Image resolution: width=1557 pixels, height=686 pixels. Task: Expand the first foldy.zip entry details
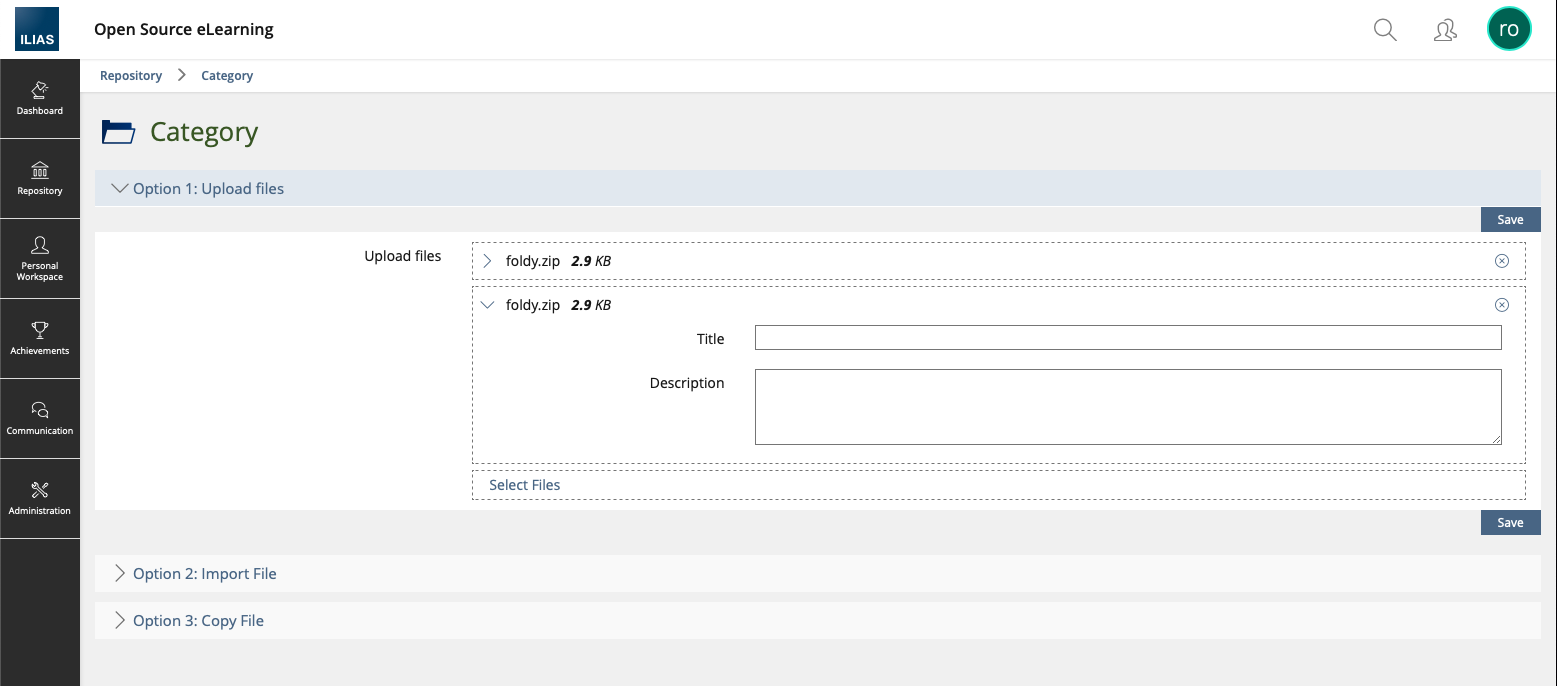click(x=488, y=261)
